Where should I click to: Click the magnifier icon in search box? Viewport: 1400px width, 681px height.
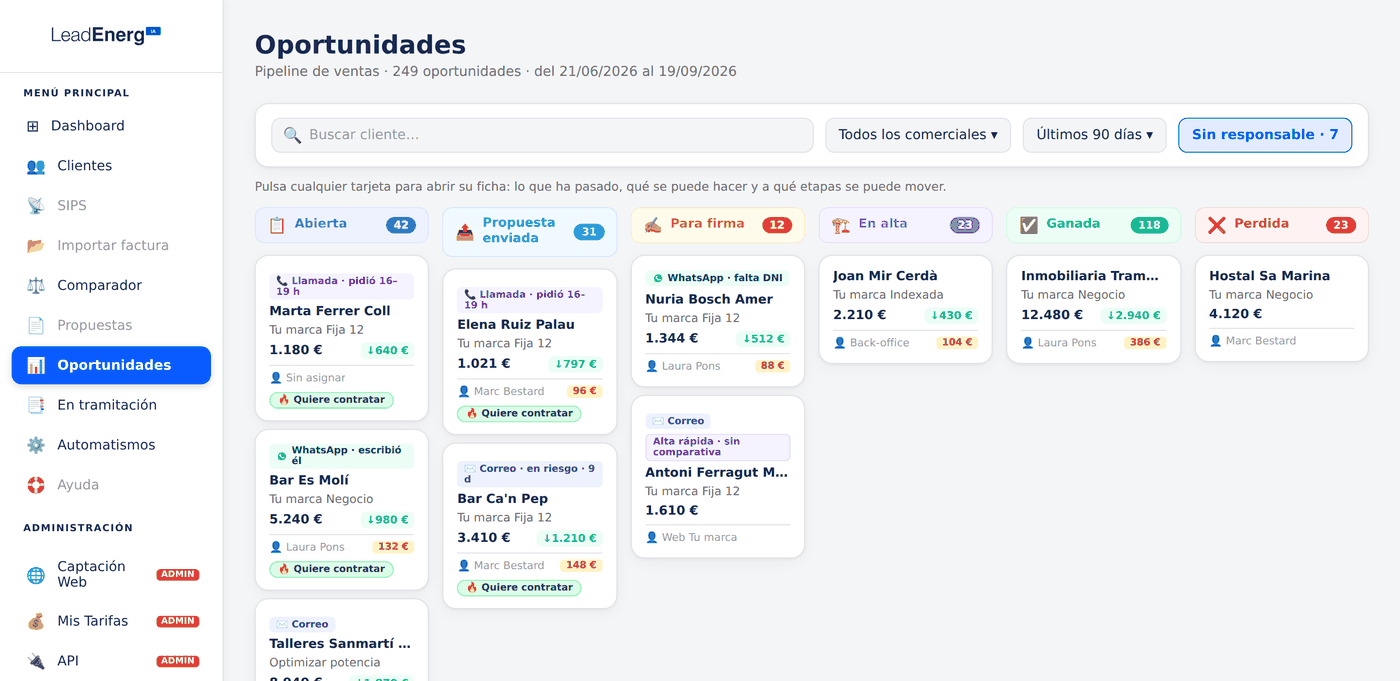pos(292,135)
